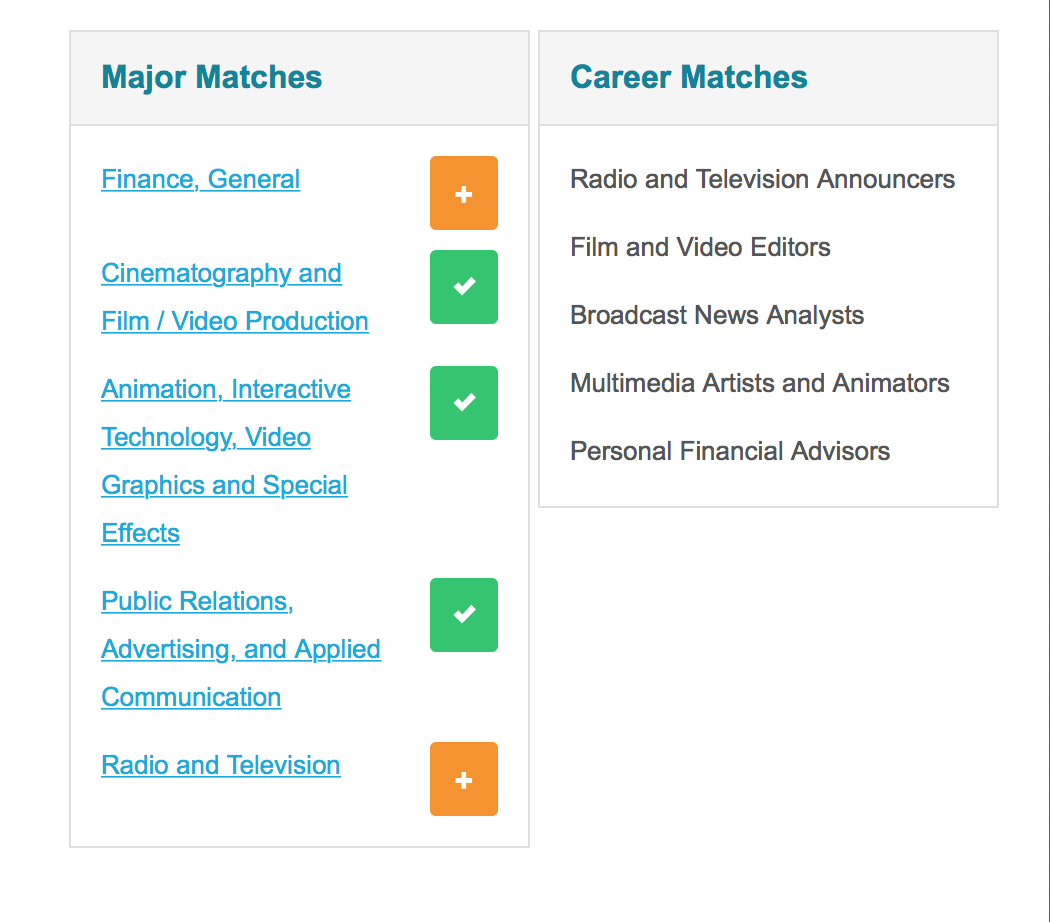Screen dimensions: 1050x922
Task: Add Finance, General with the orange plus button
Action: pos(463,193)
